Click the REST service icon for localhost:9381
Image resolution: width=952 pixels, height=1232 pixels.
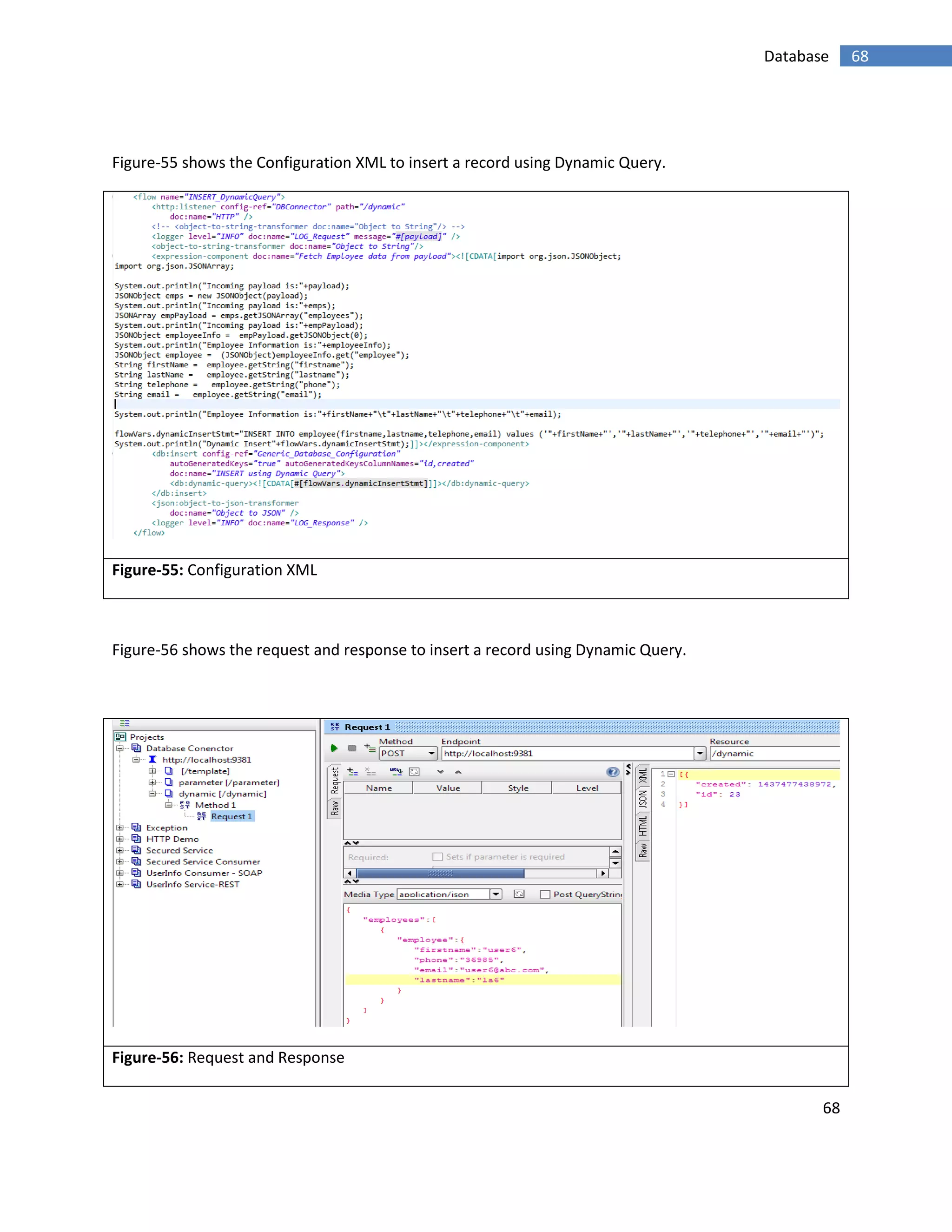(152, 759)
